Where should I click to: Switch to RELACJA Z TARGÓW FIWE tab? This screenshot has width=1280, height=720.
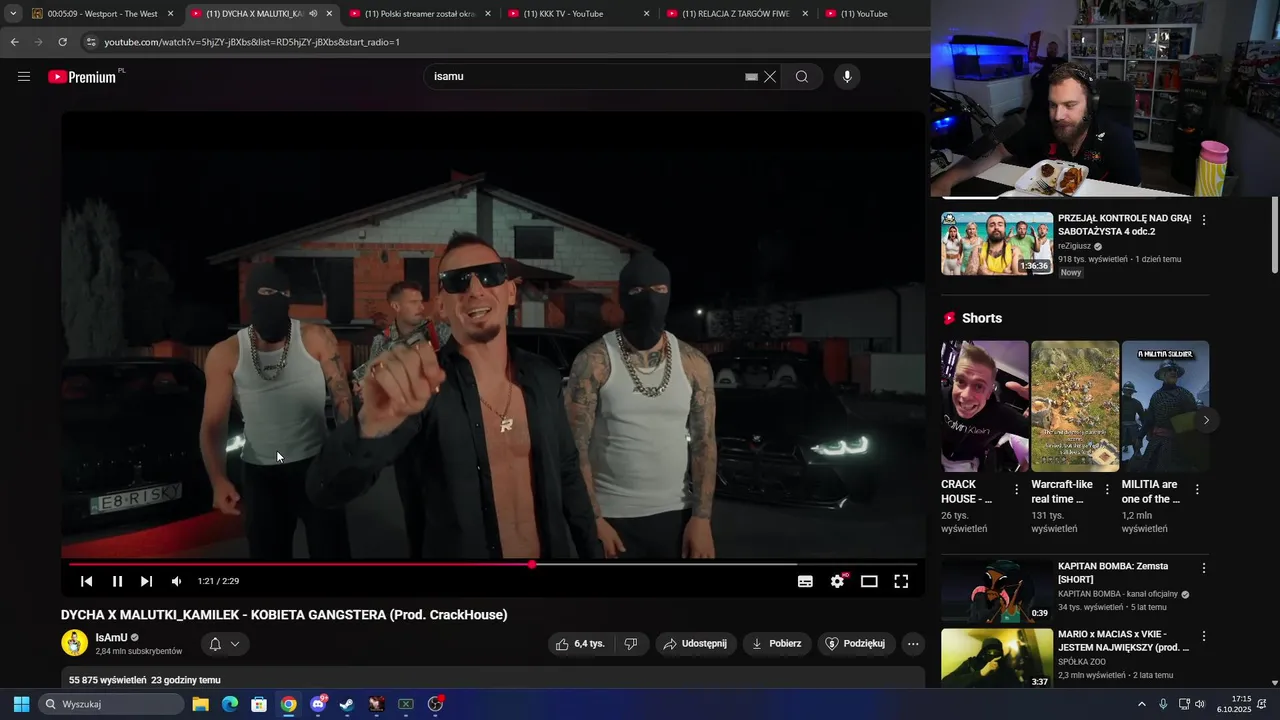736,14
